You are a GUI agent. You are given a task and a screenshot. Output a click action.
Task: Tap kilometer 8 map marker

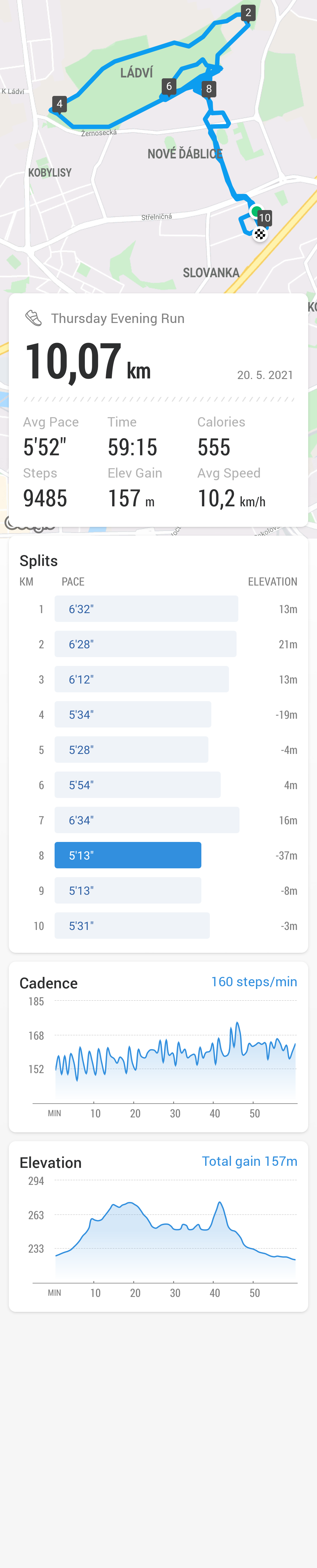(x=209, y=89)
